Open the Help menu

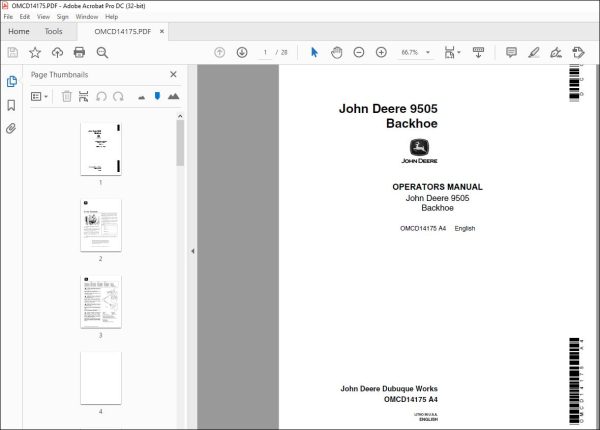(111, 17)
